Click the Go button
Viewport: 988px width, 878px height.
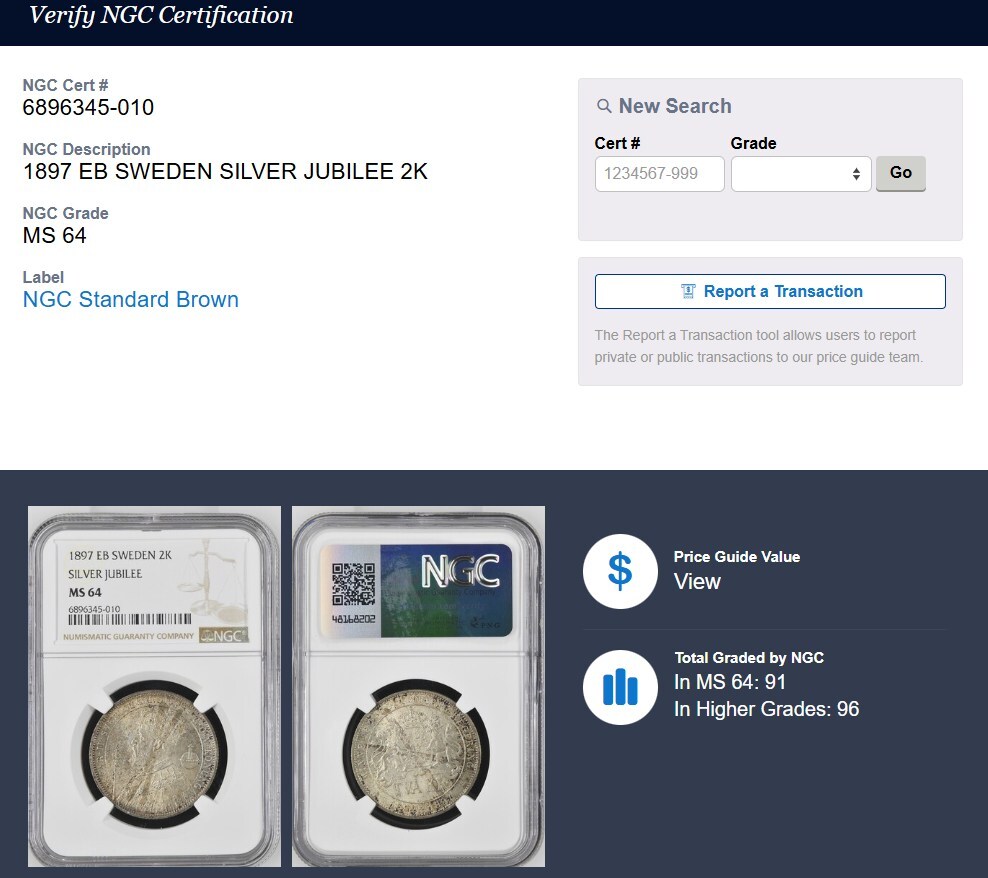click(x=900, y=173)
